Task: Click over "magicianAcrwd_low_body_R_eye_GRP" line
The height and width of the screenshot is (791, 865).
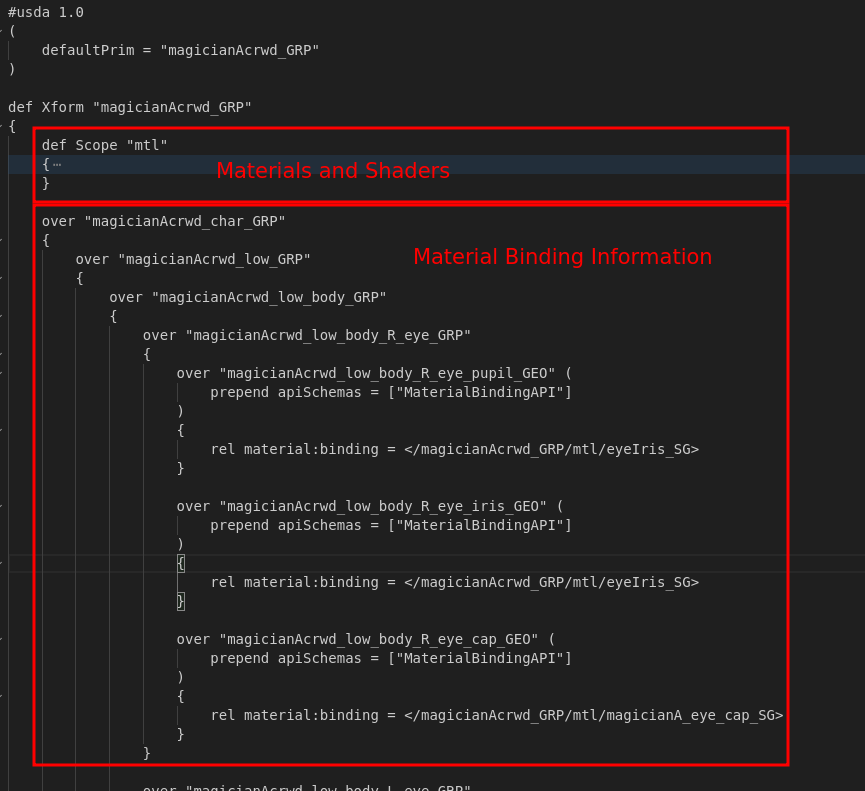Action: (x=307, y=335)
